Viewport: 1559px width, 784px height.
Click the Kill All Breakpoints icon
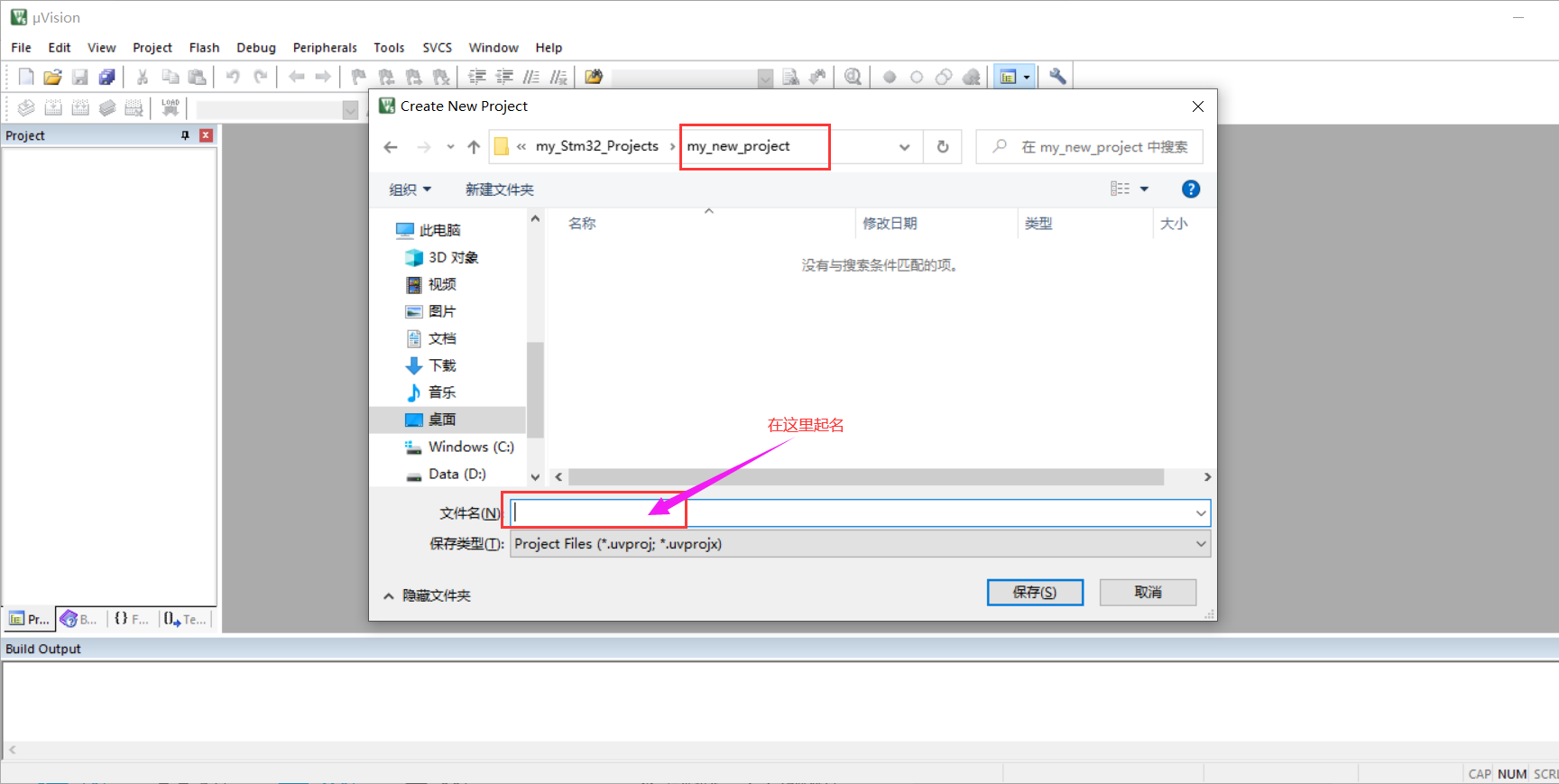point(971,77)
